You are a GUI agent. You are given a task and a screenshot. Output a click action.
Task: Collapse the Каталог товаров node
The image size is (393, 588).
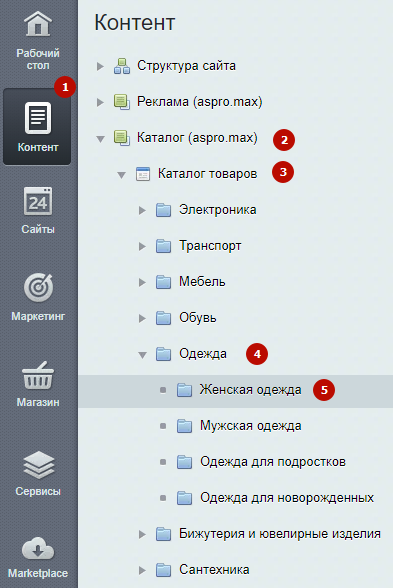(122, 175)
